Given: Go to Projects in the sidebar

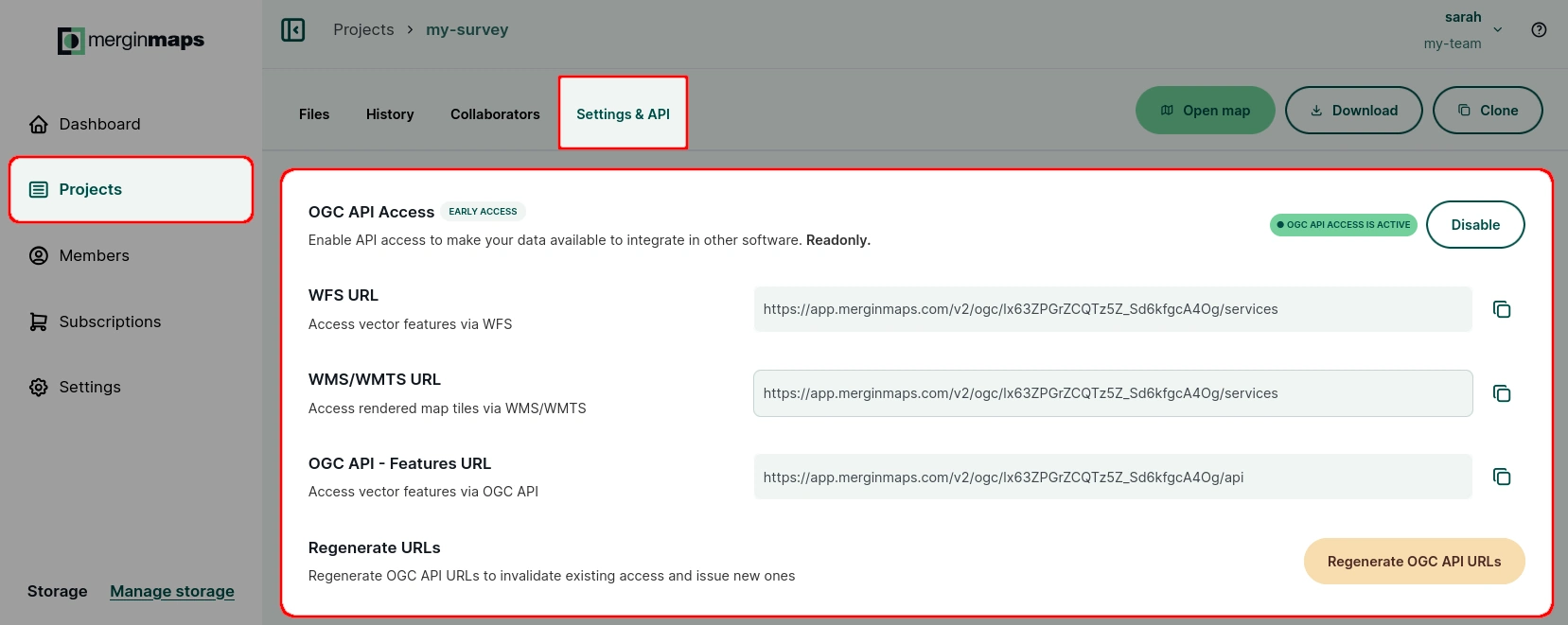Looking at the screenshot, I should (131, 189).
